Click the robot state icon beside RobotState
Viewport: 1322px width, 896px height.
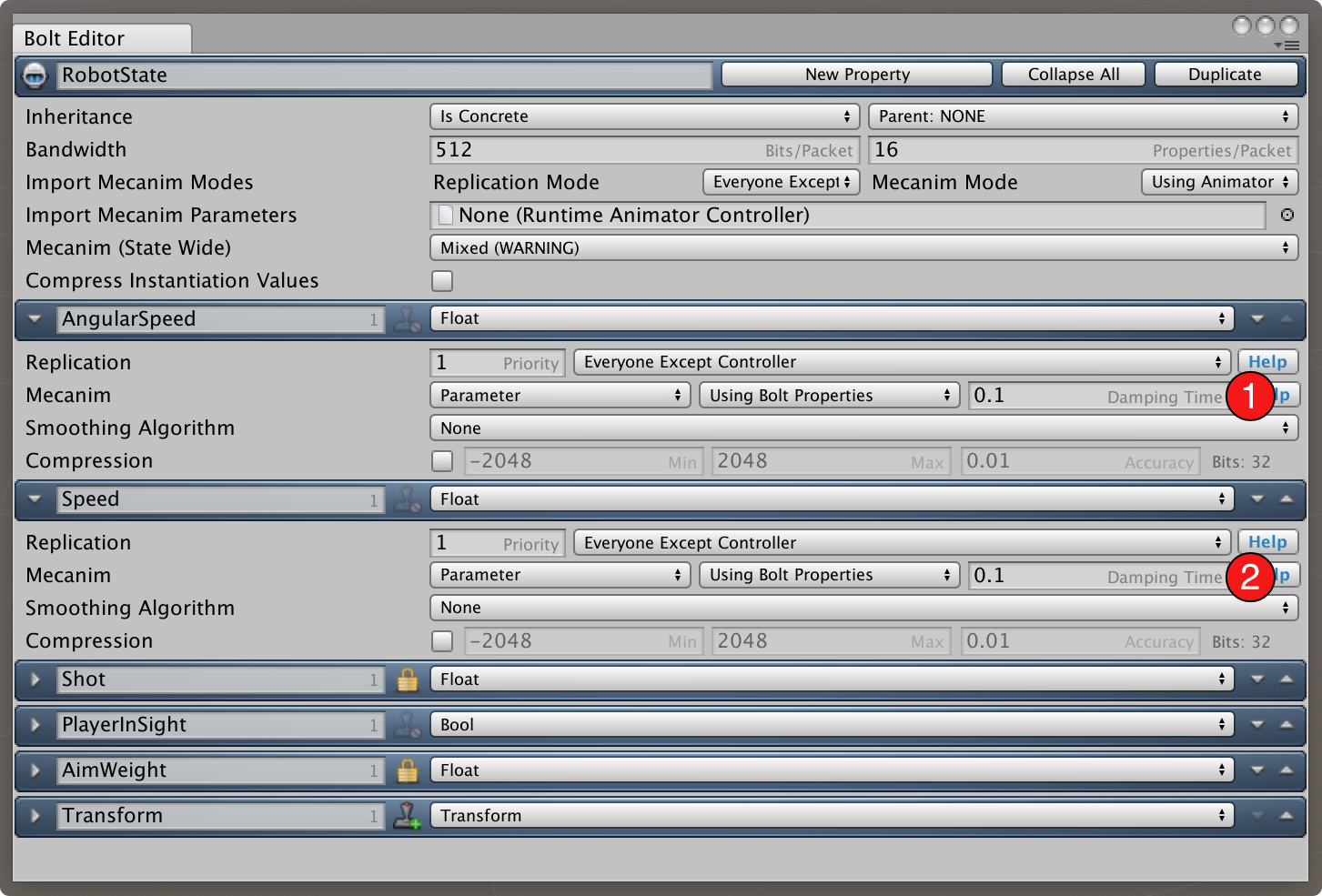pos(35,75)
